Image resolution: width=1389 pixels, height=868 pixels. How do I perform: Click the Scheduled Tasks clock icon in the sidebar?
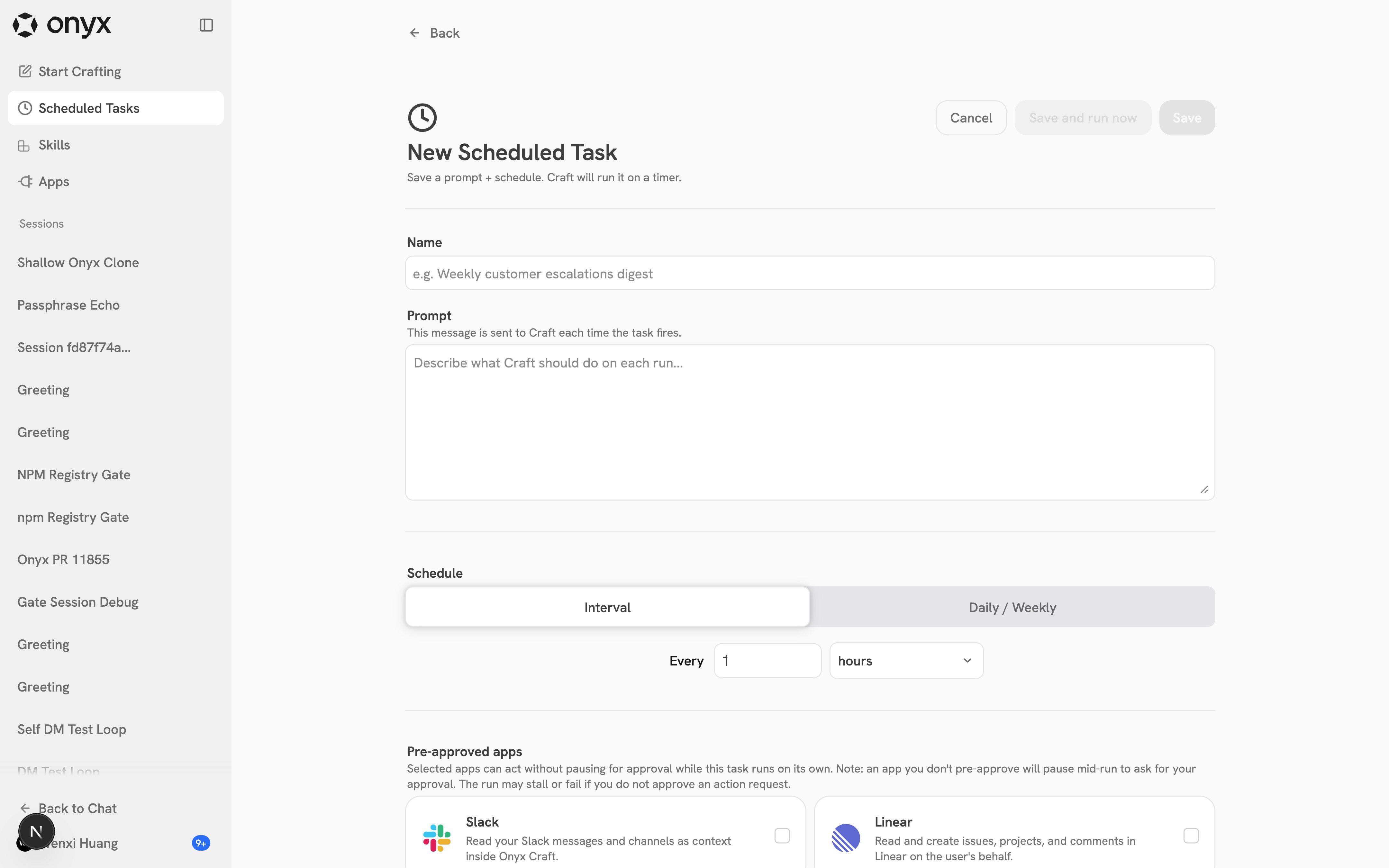[x=25, y=108]
